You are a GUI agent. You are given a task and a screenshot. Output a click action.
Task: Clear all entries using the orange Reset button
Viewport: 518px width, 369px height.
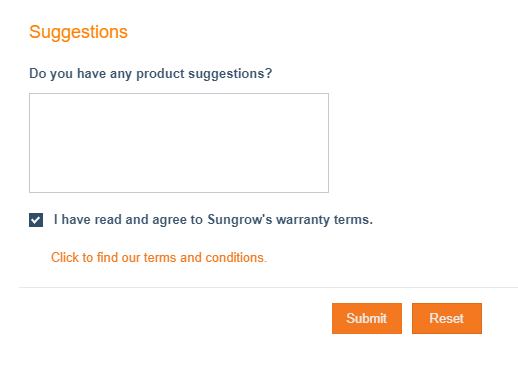447,318
